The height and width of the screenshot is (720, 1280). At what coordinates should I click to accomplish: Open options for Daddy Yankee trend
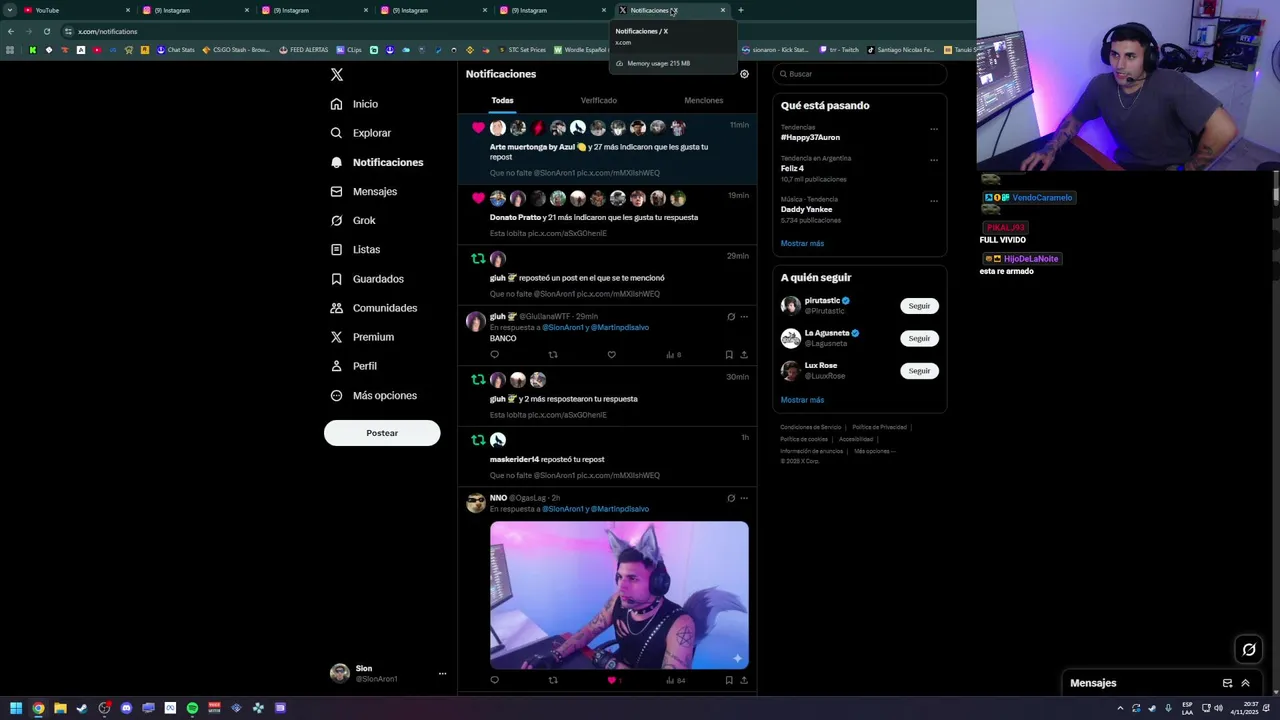(x=934, y=201)
